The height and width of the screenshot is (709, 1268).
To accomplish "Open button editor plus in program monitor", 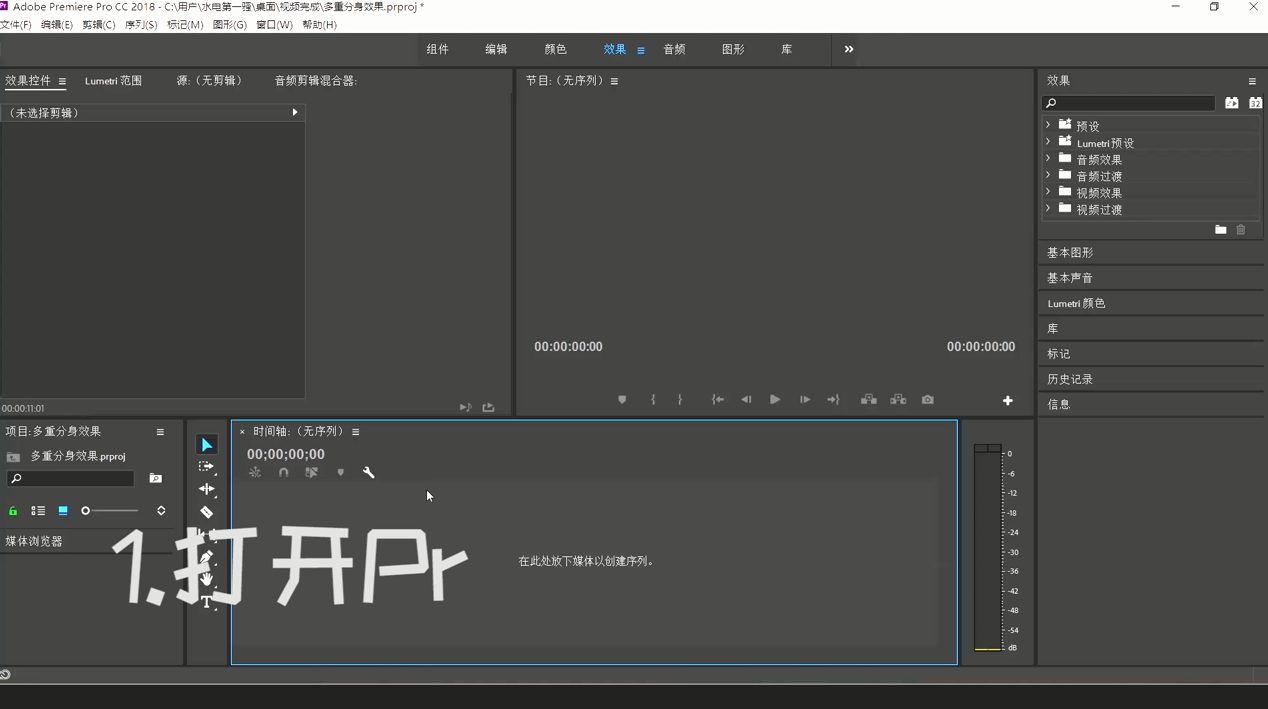I will pyautogui.click(x=1008, y=400).
